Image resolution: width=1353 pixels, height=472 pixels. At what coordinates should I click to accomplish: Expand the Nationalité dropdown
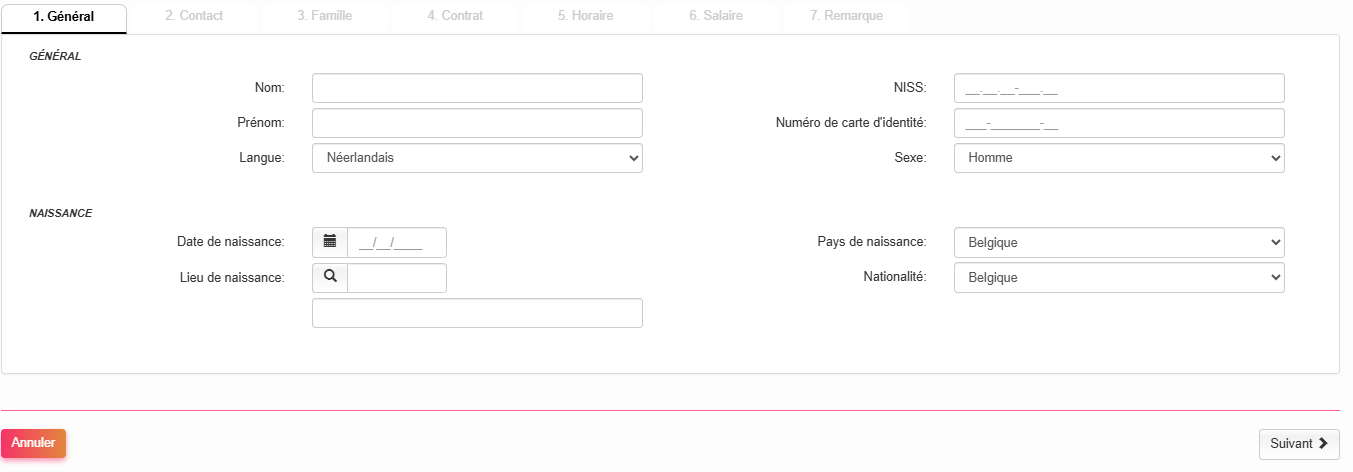(1119, 278)
